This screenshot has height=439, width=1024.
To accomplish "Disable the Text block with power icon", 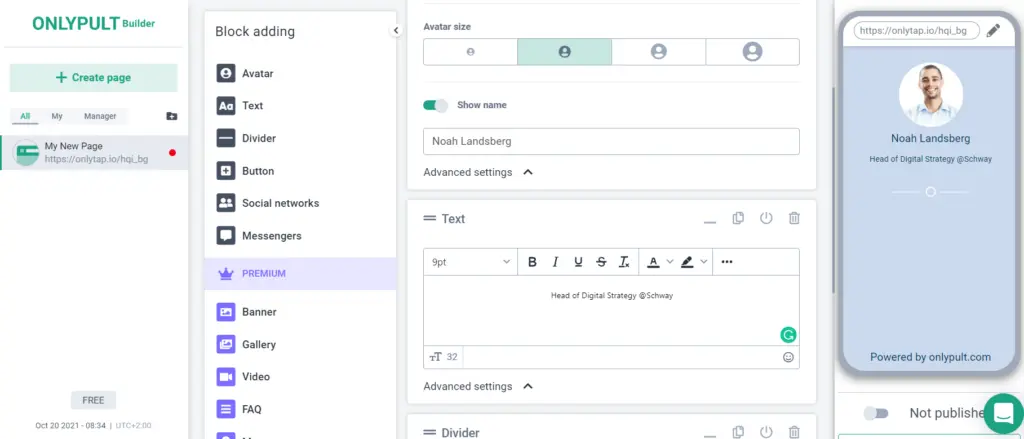I will click(x=766, y=218).
